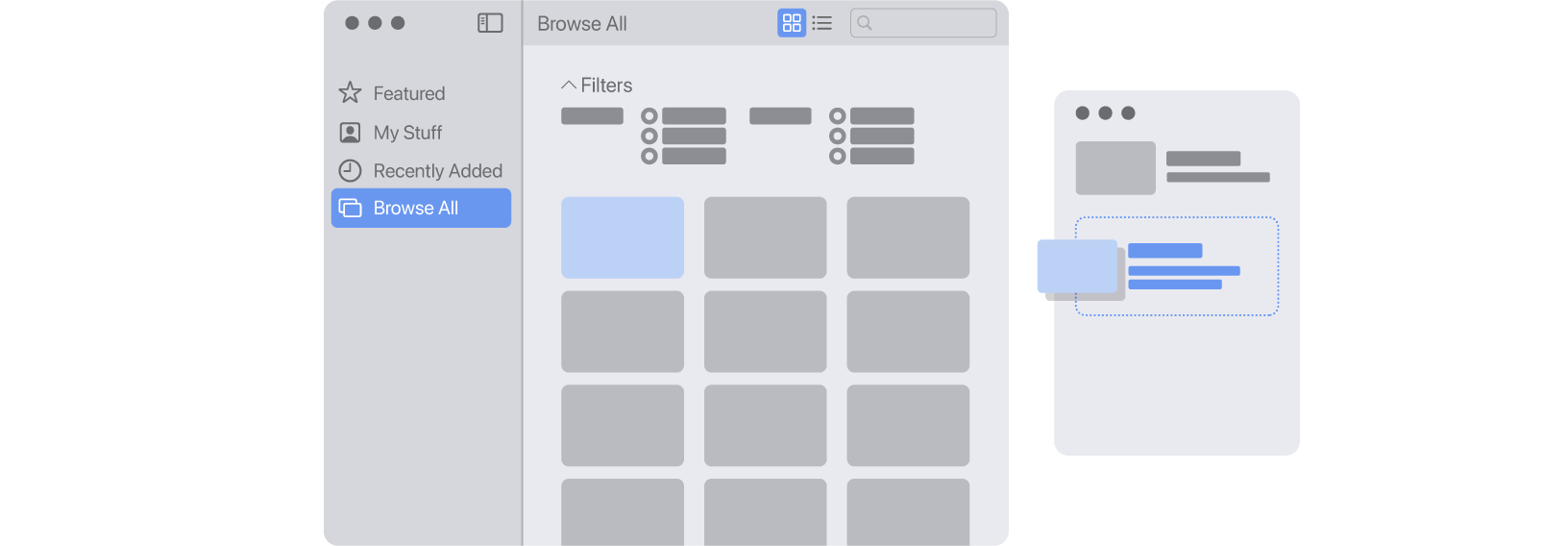The height and width of the screenshot is (546, 1568).
Task: Click the gray thumbnail in small window
Action: tap(1115, 168)
